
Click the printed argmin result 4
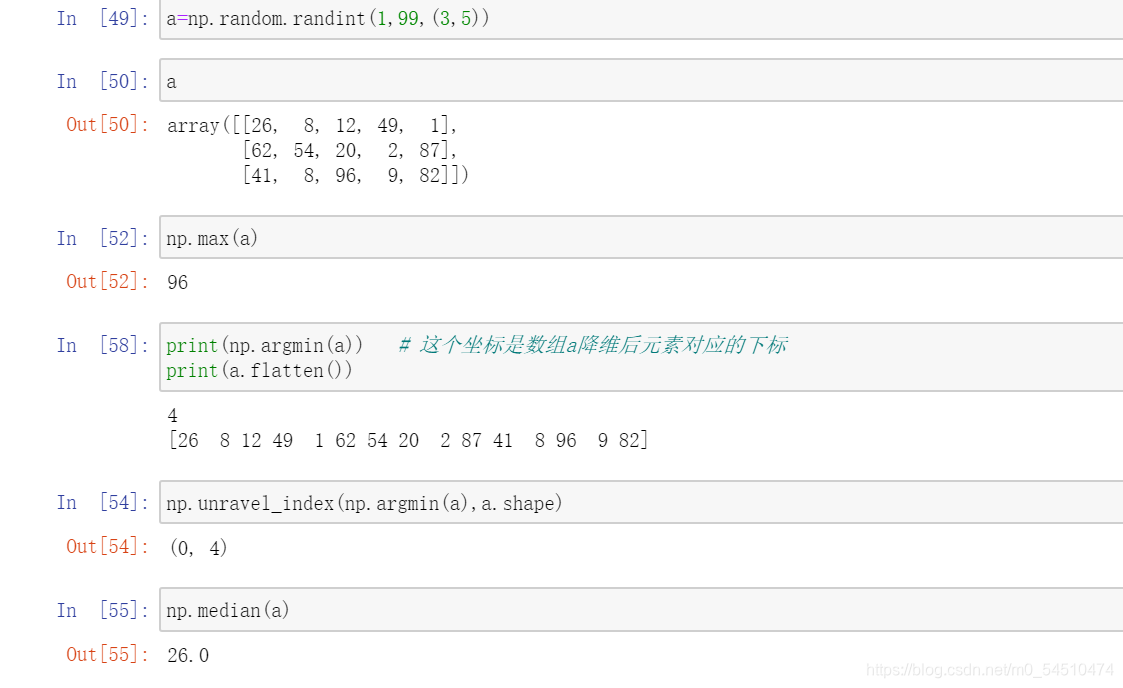pyautogui.click(x=173, y=415)
